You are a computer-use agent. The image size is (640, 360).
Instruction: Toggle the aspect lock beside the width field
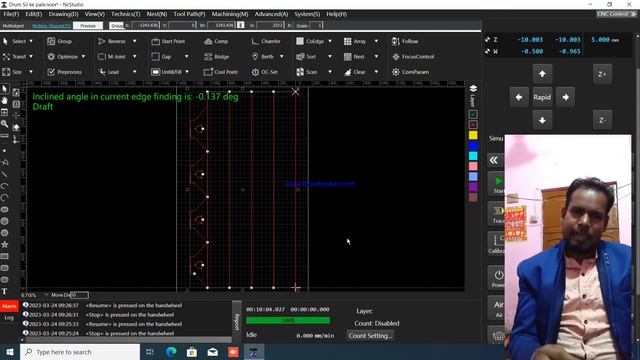click(x=241, y=25)
